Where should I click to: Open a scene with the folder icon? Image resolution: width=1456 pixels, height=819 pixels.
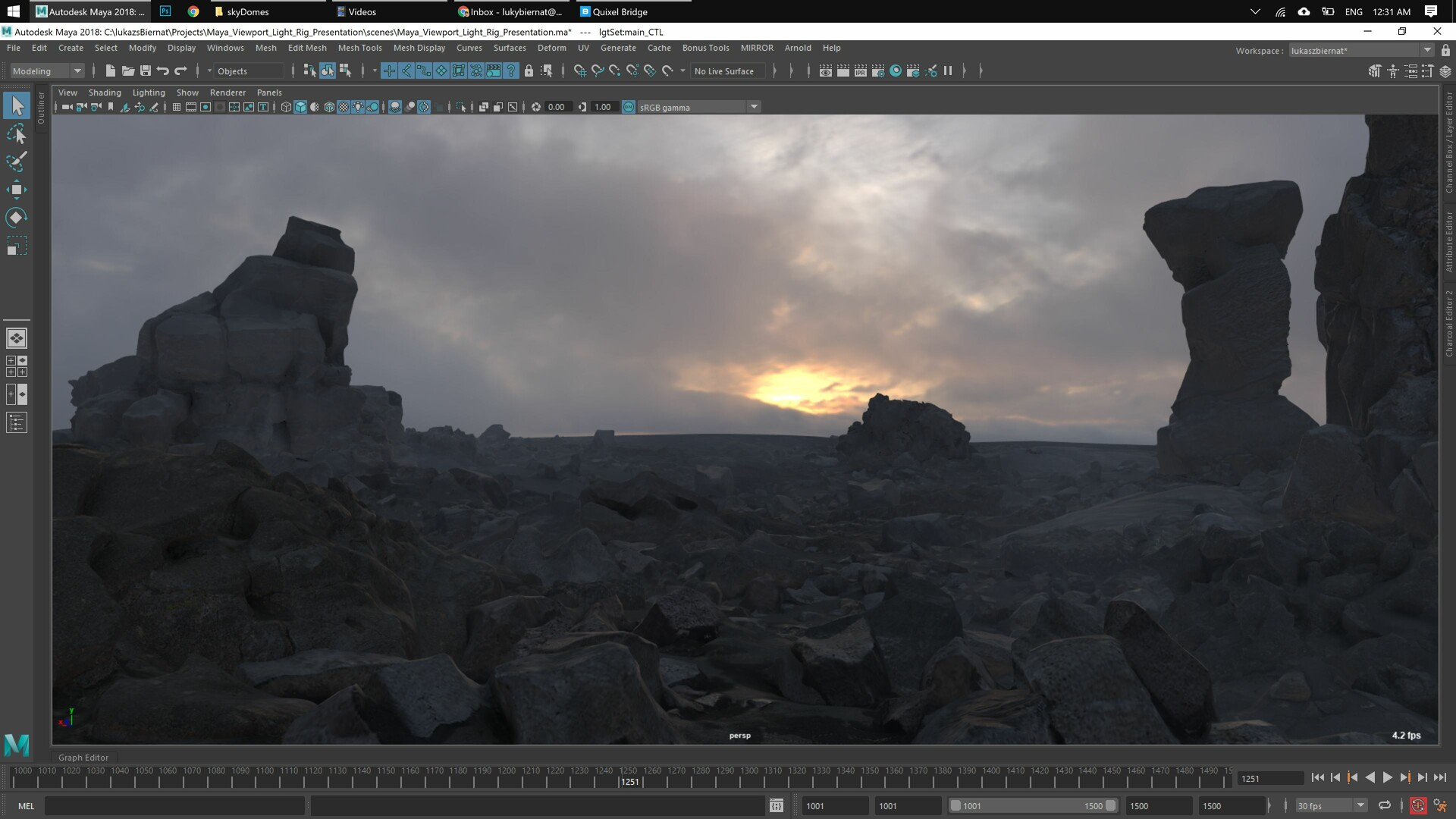click(127, 71)
